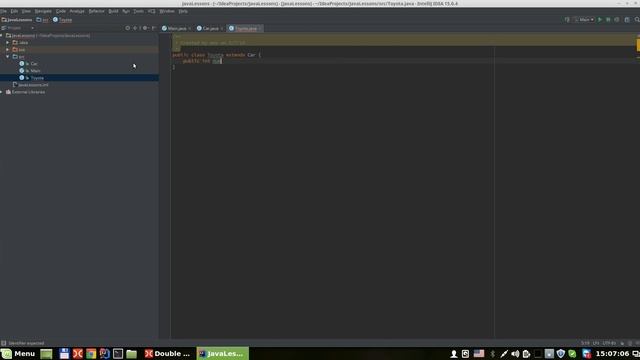Open the Files manager from the taskbar
The width and height of the screenshot is (640, 360).
pos(131,353)
